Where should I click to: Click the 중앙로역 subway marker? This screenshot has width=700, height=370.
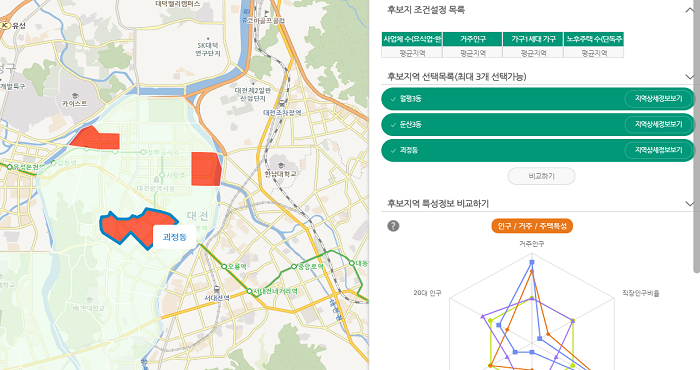click(x=294, y=266)
